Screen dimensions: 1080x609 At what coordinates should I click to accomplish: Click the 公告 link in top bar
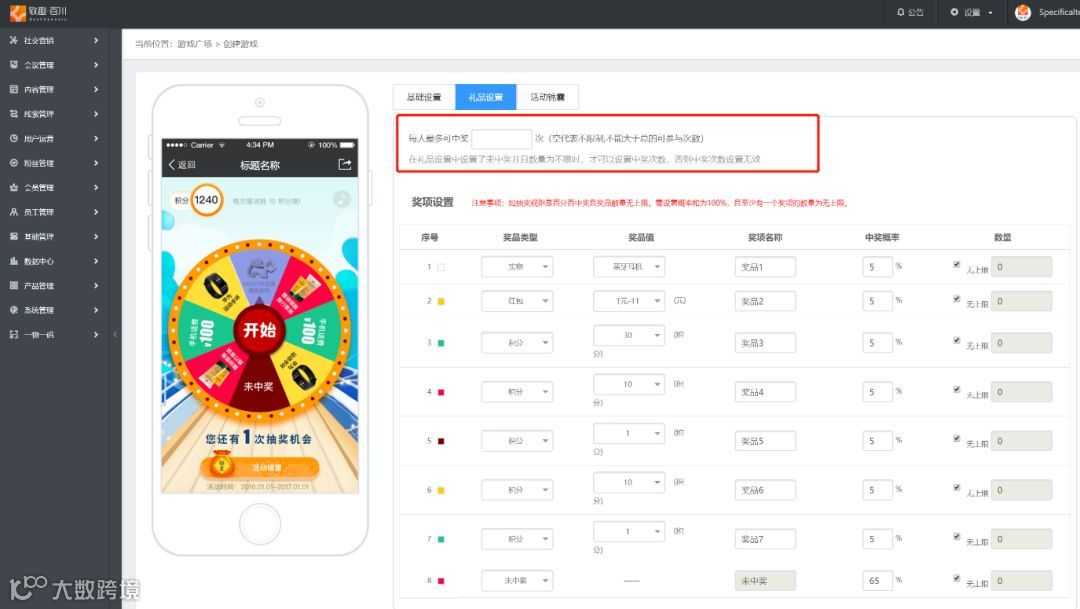[x=910, y=12]
